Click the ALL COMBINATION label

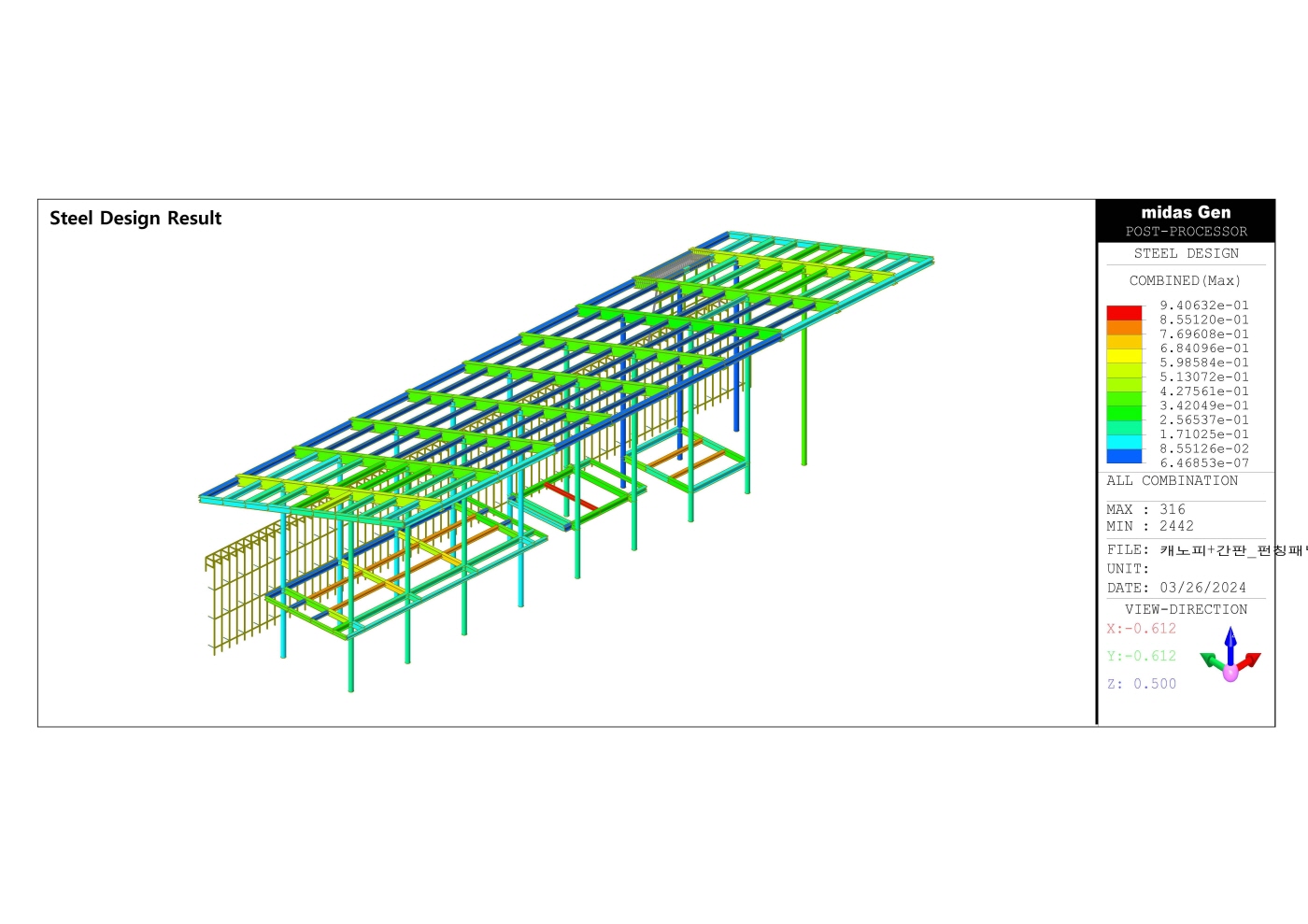pos(1172,480)
